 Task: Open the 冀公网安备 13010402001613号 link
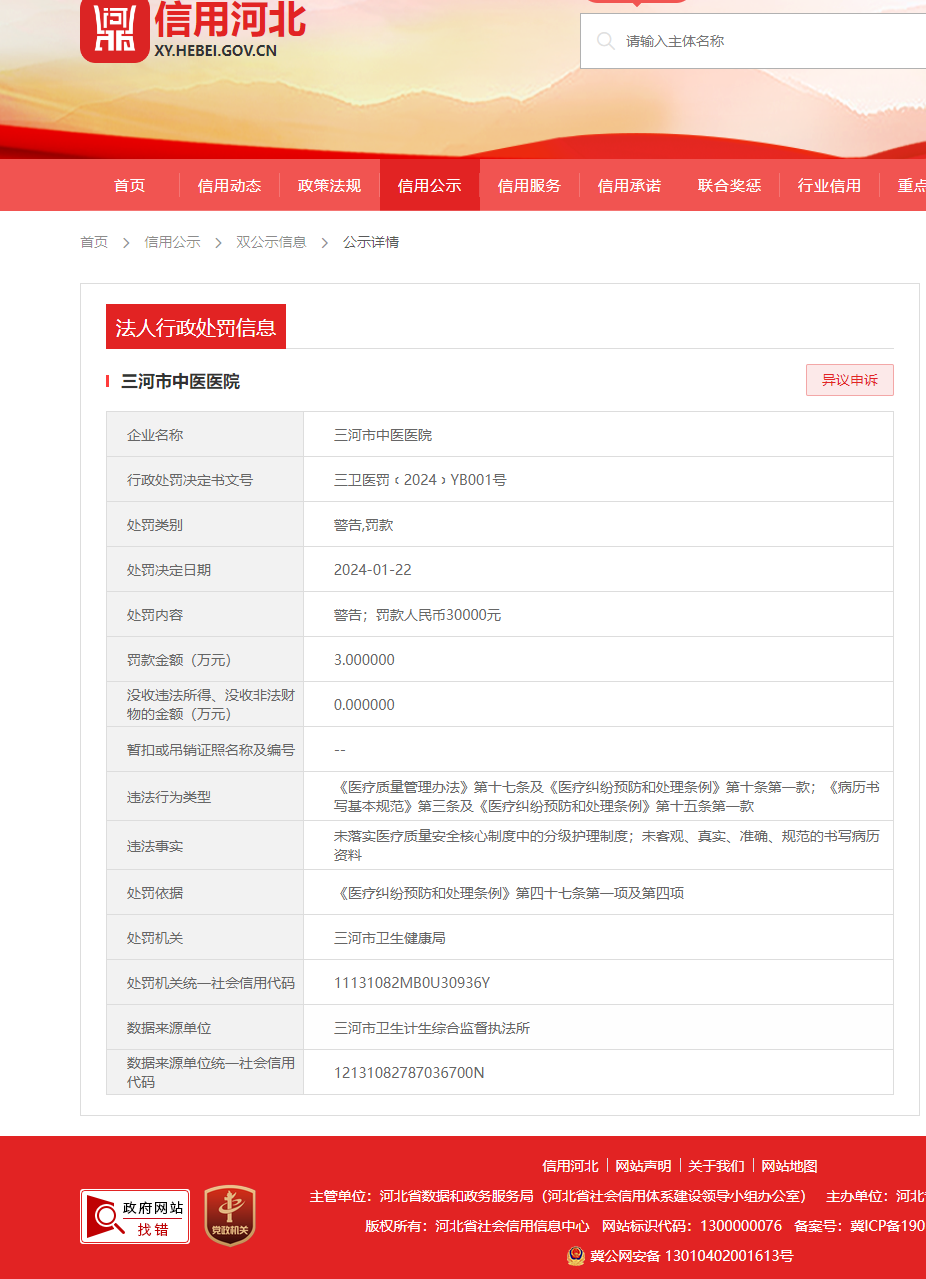pyautogui.click(x=691, y=1256)
